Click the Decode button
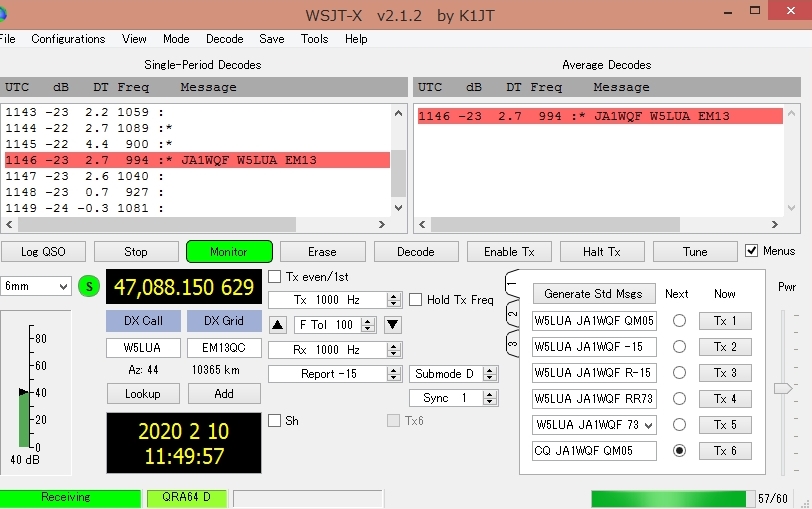This screenshot has width=812, height=509. [x=415, y=252]
